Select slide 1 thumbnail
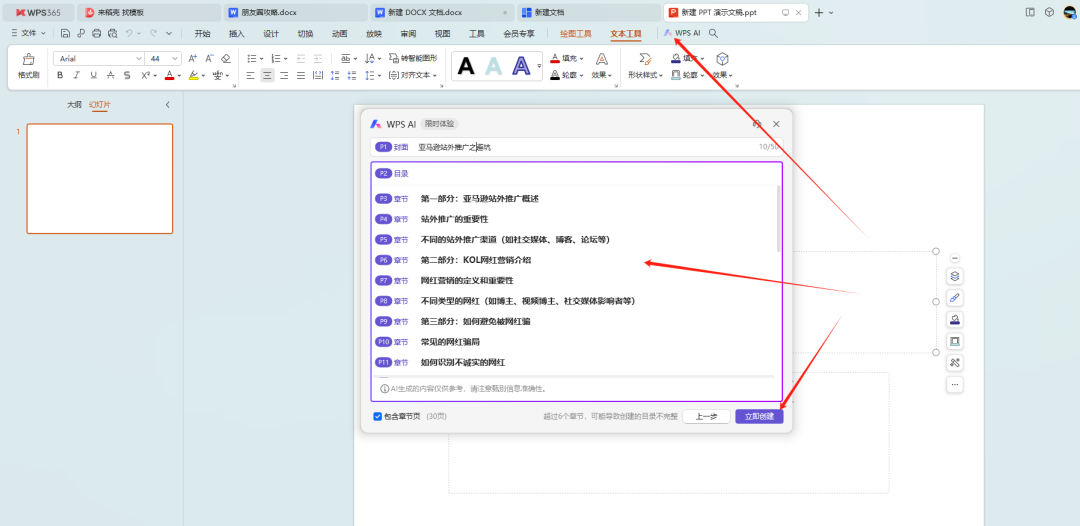 [x=100, y=179]
